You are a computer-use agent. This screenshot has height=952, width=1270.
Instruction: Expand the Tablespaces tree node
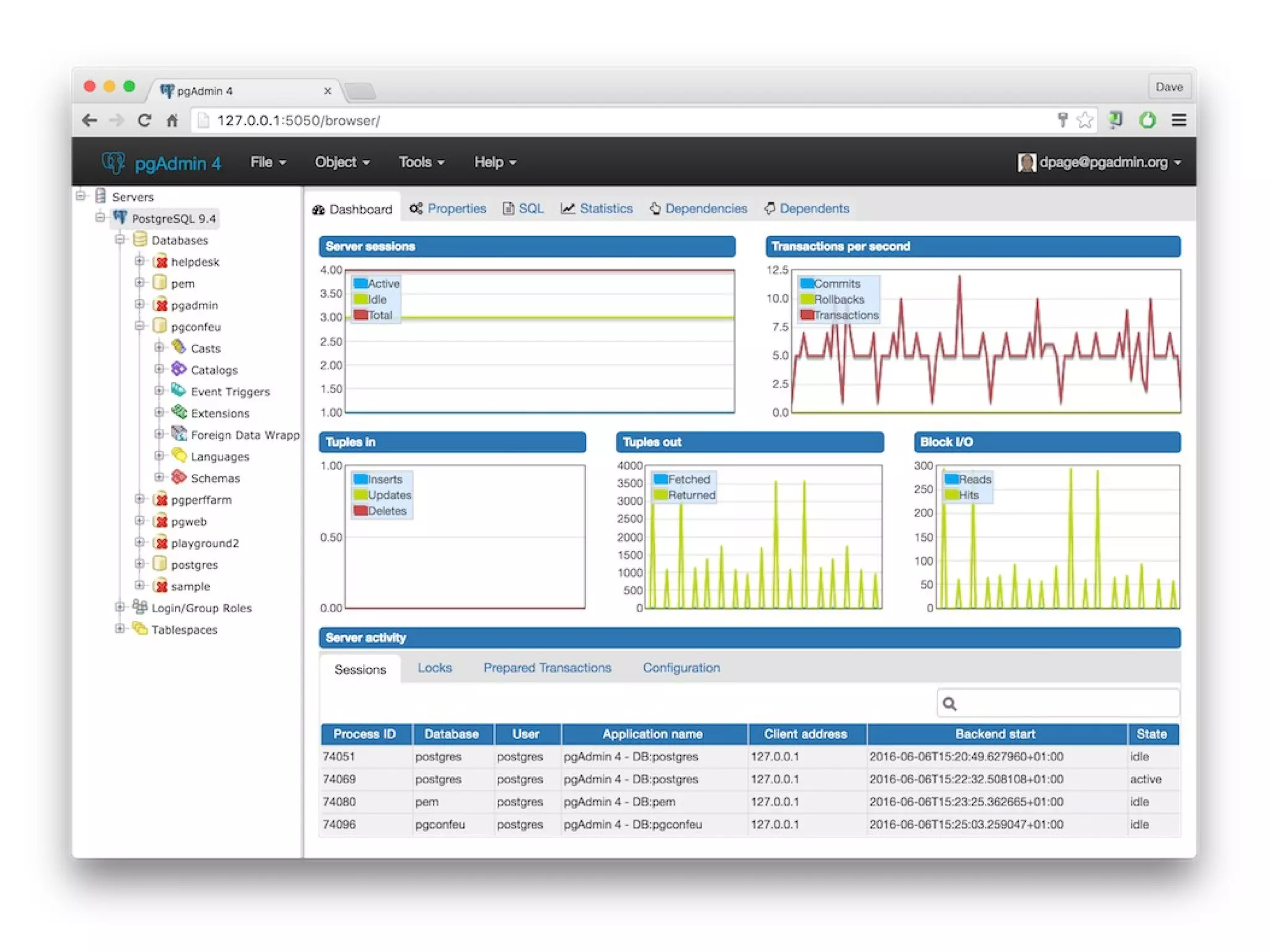120,629
